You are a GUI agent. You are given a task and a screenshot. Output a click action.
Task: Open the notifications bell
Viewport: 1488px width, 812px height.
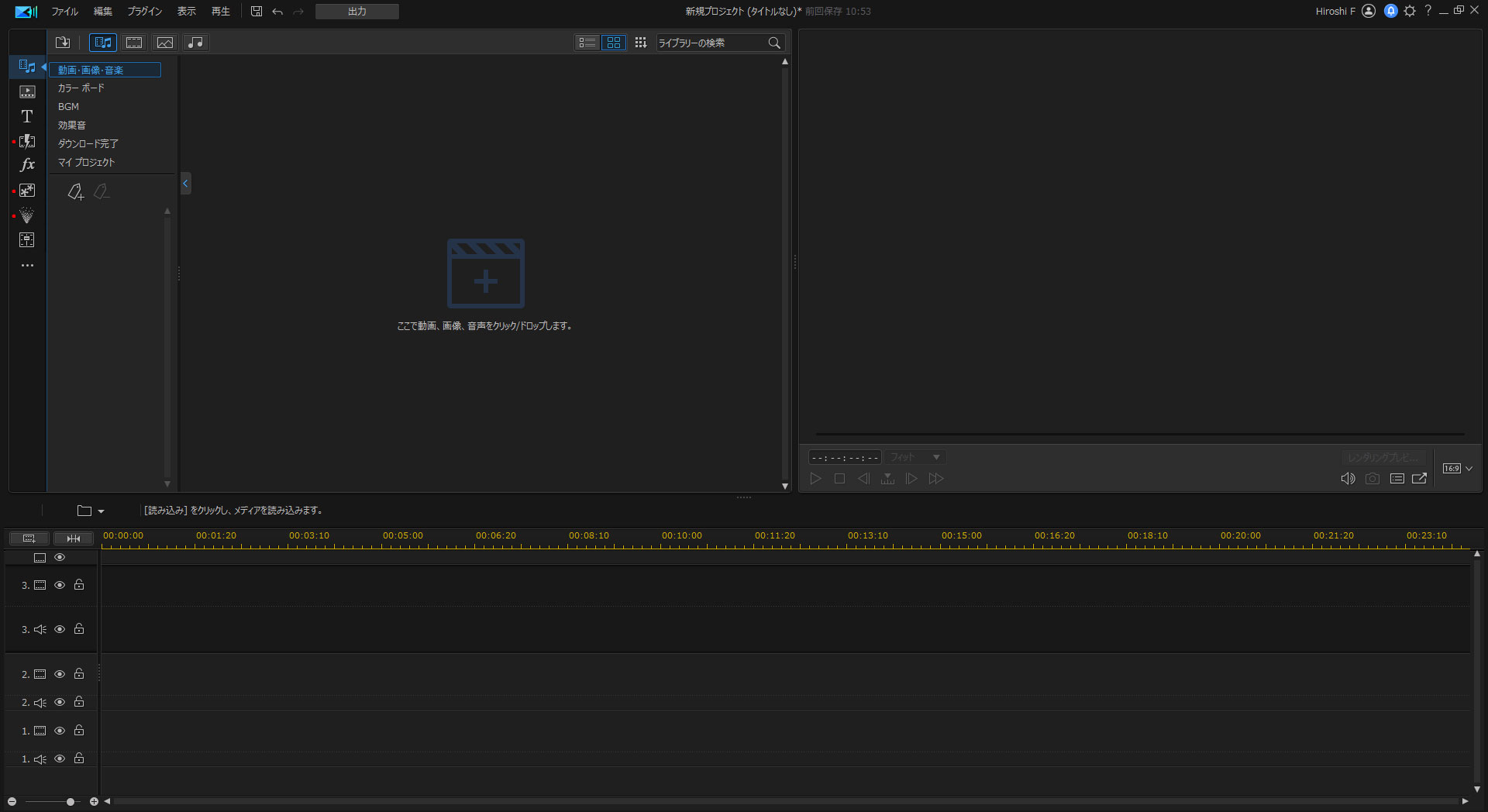click(1391, 11)
